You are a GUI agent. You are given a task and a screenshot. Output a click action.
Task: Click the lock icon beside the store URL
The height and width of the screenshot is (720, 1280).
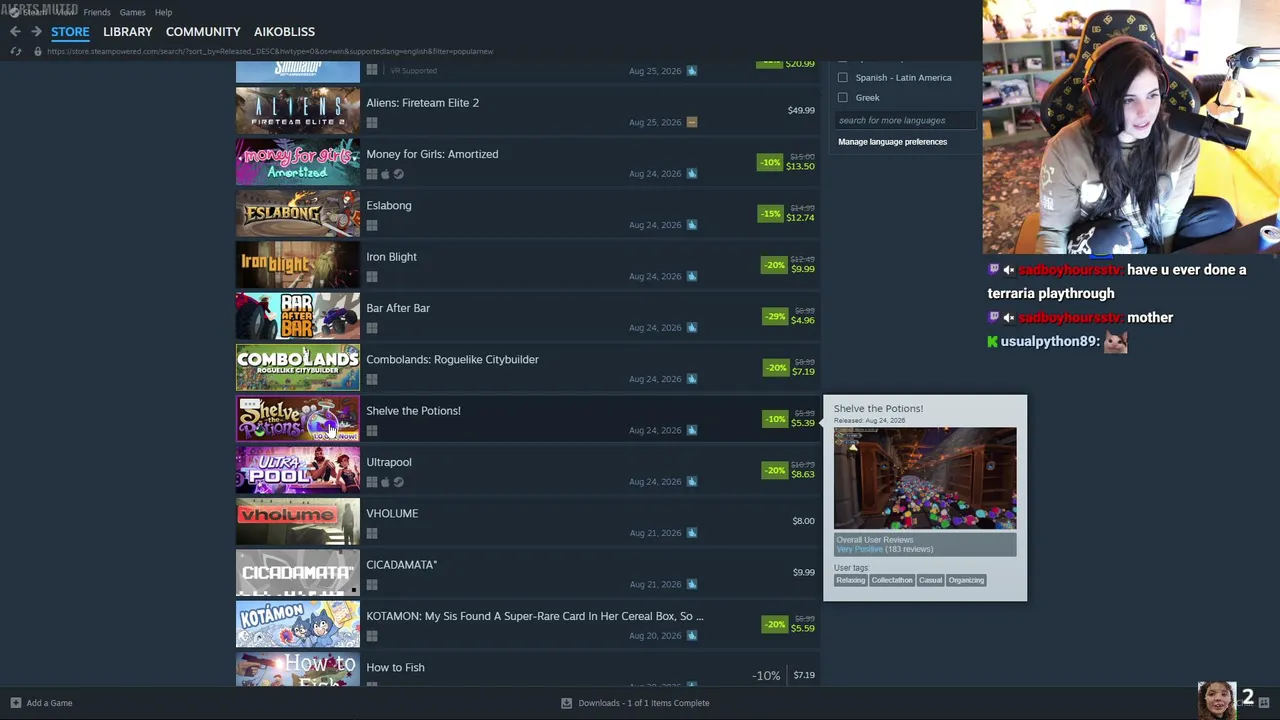(38, 51)
